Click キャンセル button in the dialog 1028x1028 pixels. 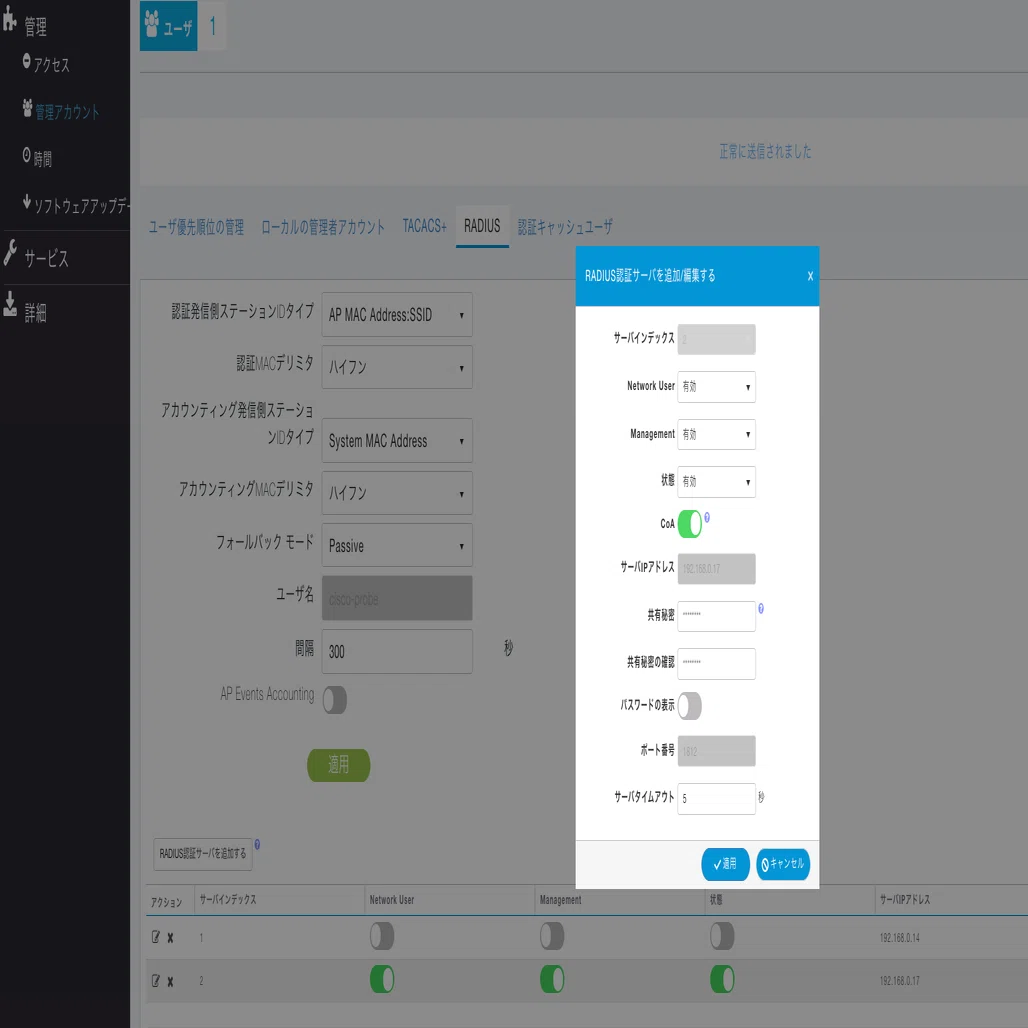point(783,864)
